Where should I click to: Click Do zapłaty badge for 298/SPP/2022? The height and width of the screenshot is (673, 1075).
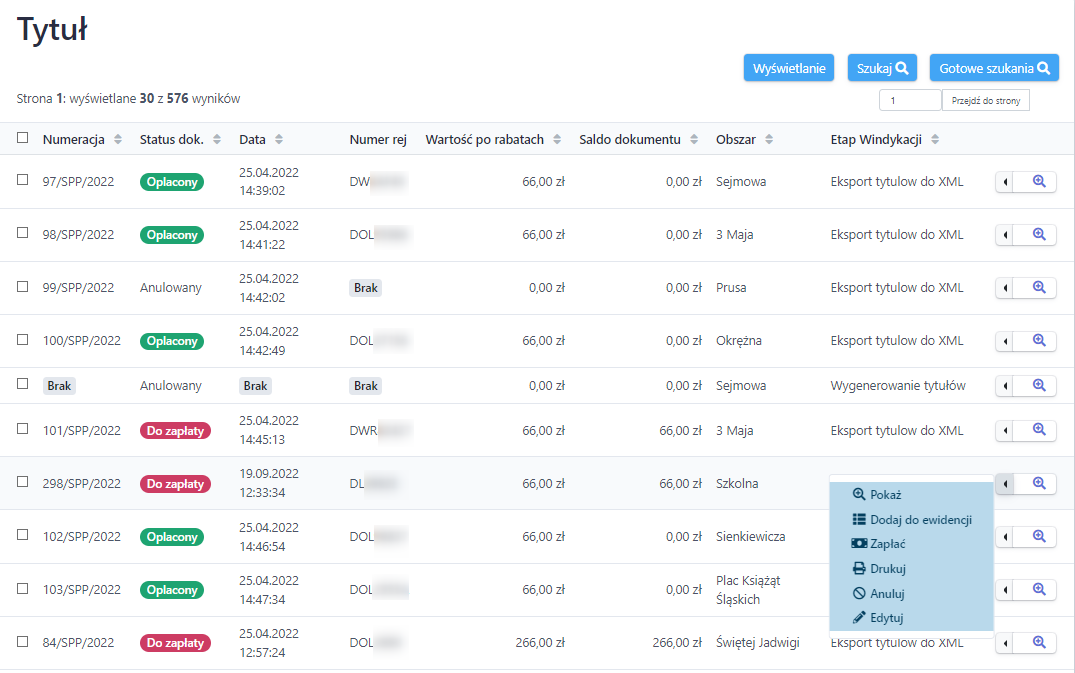[x=176, y=484]
